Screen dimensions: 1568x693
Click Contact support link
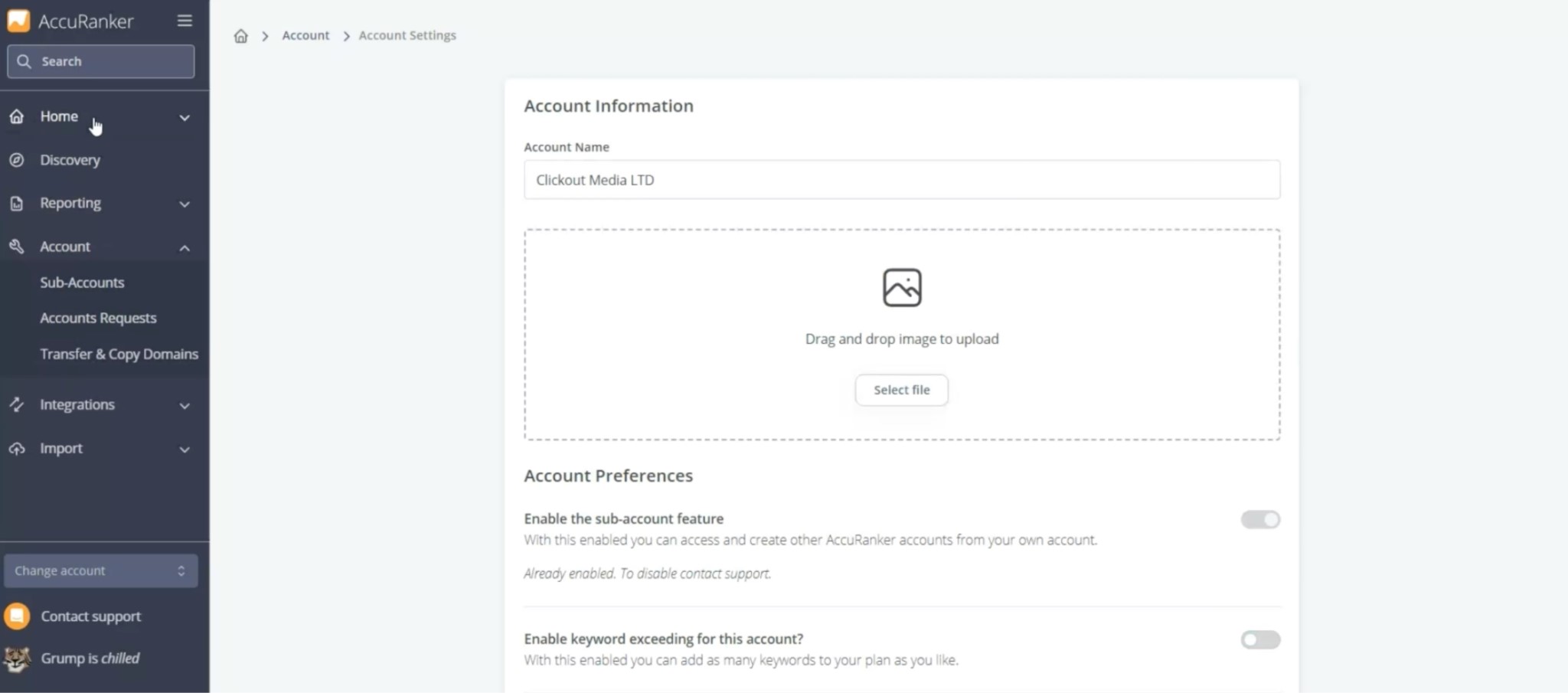[x=90, y=616]
